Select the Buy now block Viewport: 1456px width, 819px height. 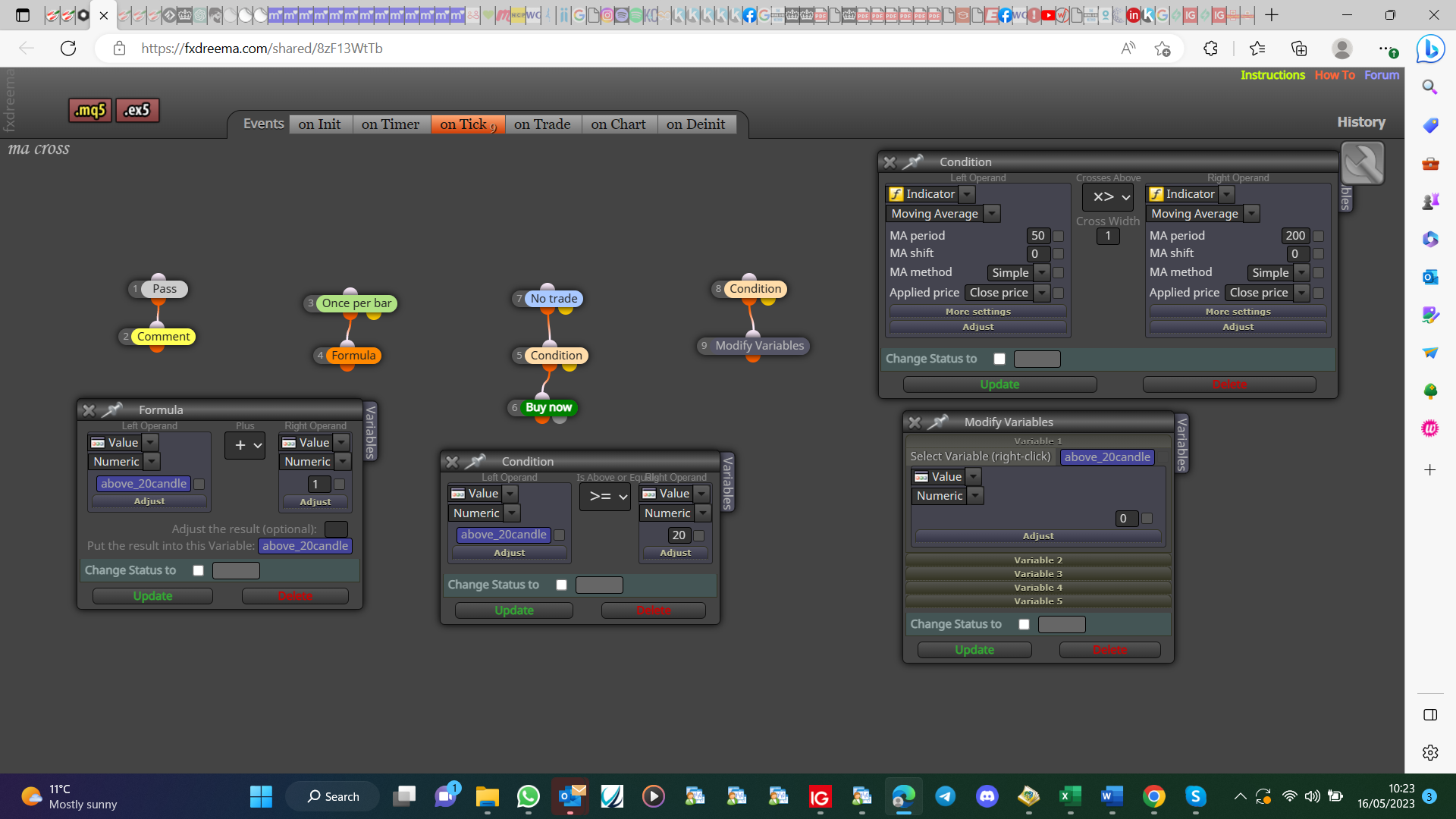[x=548, y=407]
